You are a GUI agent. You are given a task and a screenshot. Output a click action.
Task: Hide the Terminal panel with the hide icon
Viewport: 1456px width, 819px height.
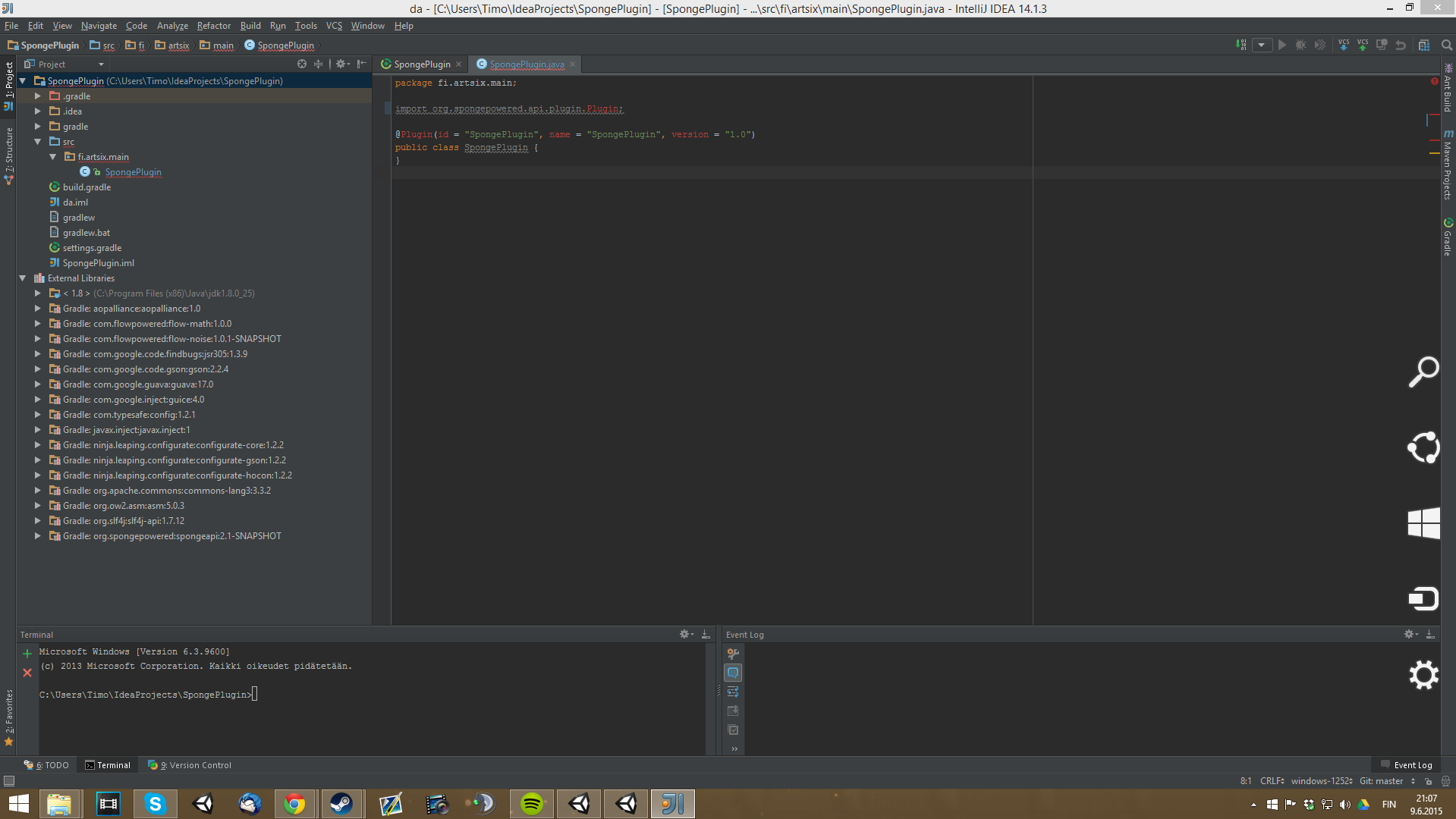coord(706,634)
